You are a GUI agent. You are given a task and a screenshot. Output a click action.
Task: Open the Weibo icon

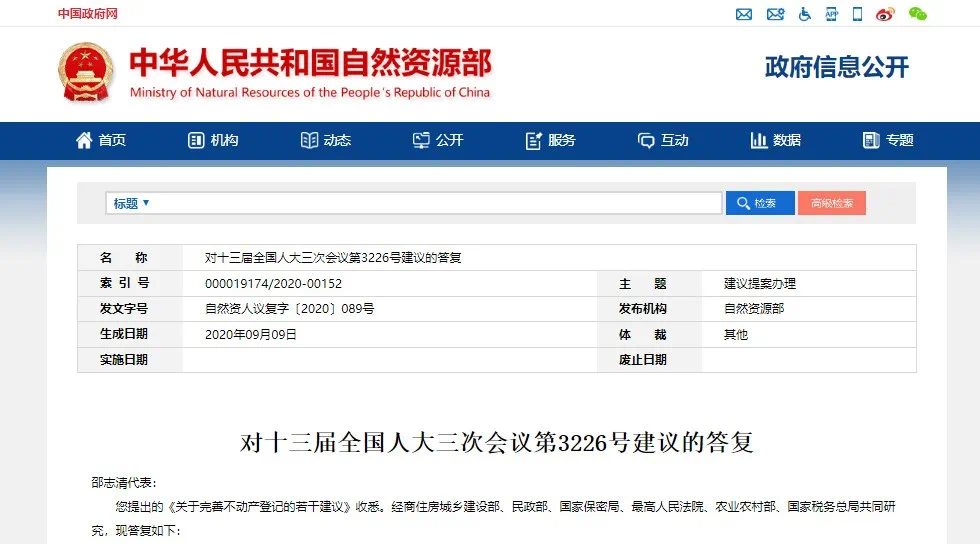(x=885, y=14)
